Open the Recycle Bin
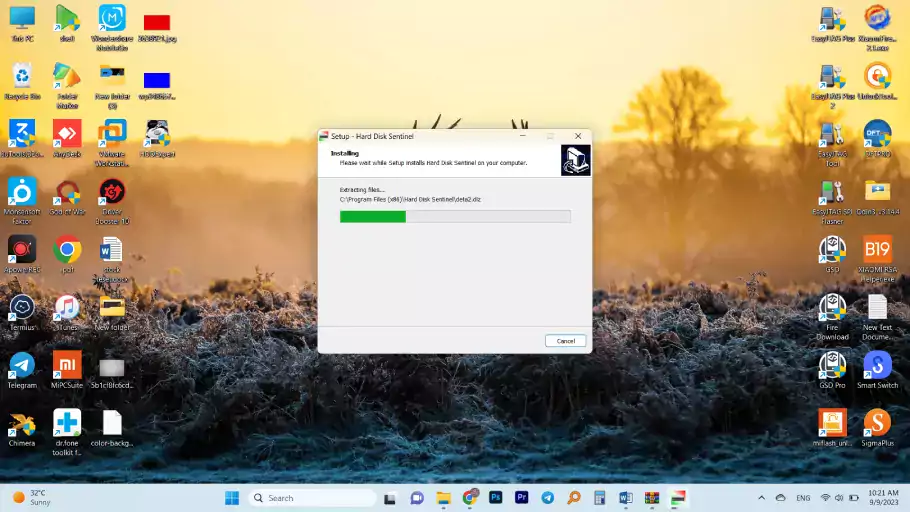The height and width of the screenshot is (512, 910). [x=21, y=77]
